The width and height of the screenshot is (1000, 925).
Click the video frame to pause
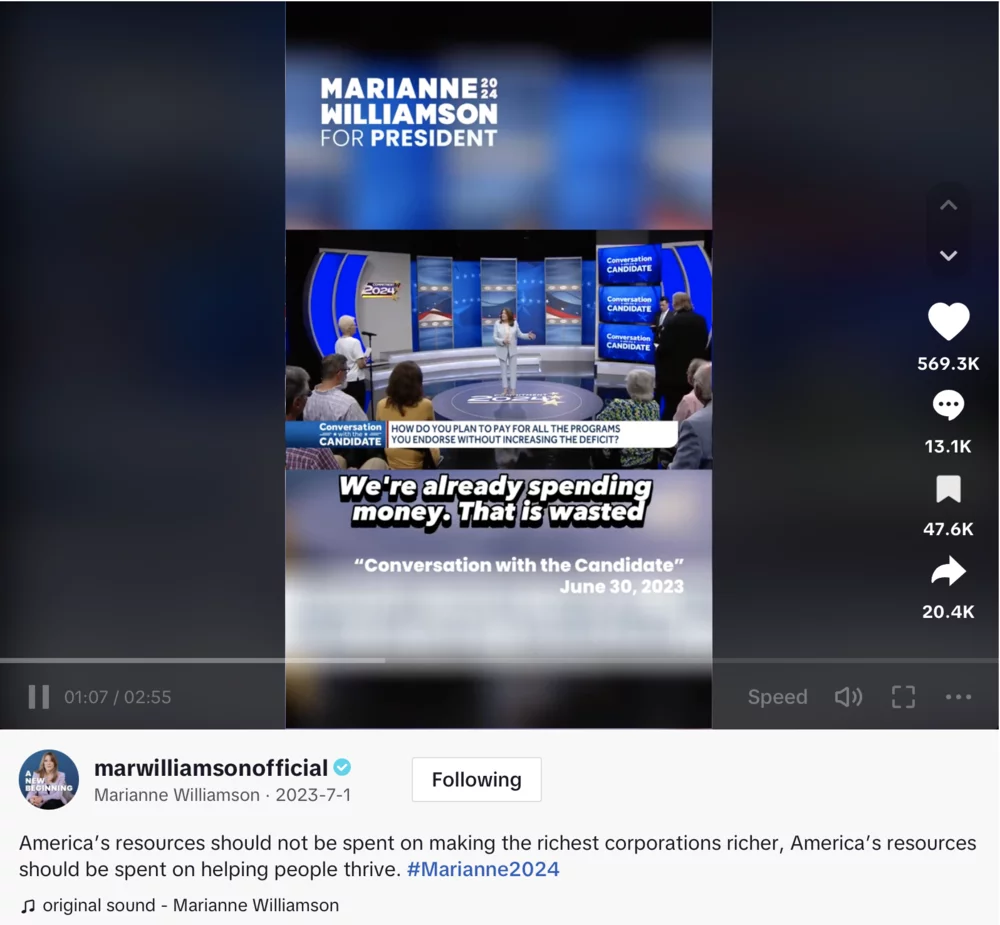[x=499, y=350]
